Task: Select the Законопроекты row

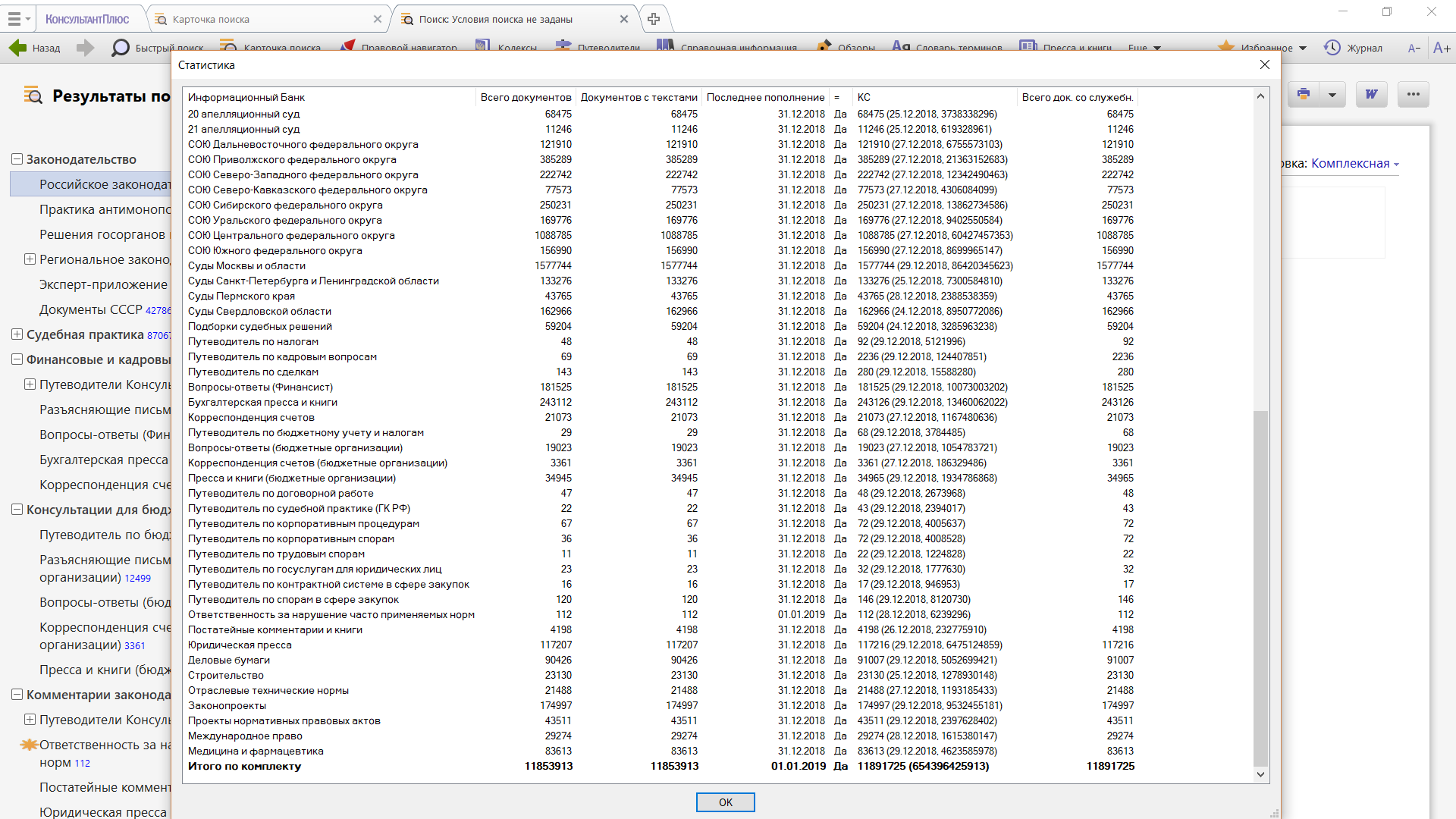Action: point(661,705)
